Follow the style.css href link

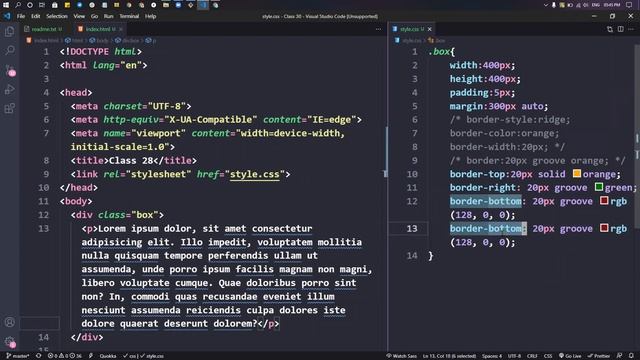255,174
